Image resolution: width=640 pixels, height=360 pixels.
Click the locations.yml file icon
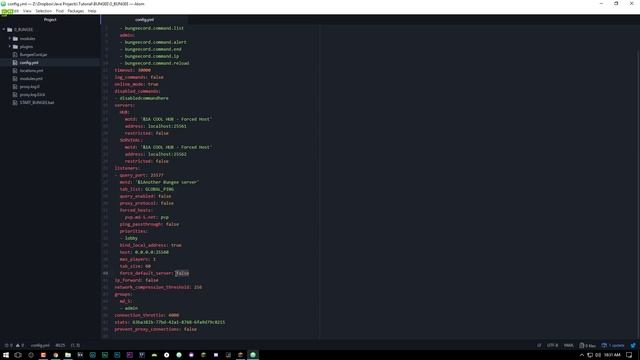15,71
